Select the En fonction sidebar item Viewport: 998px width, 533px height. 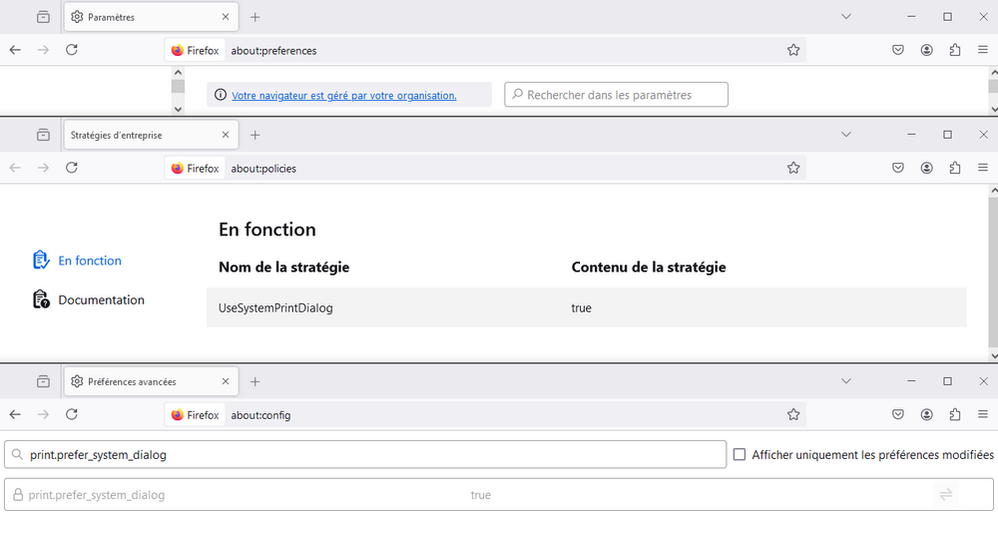click(89, 261)
